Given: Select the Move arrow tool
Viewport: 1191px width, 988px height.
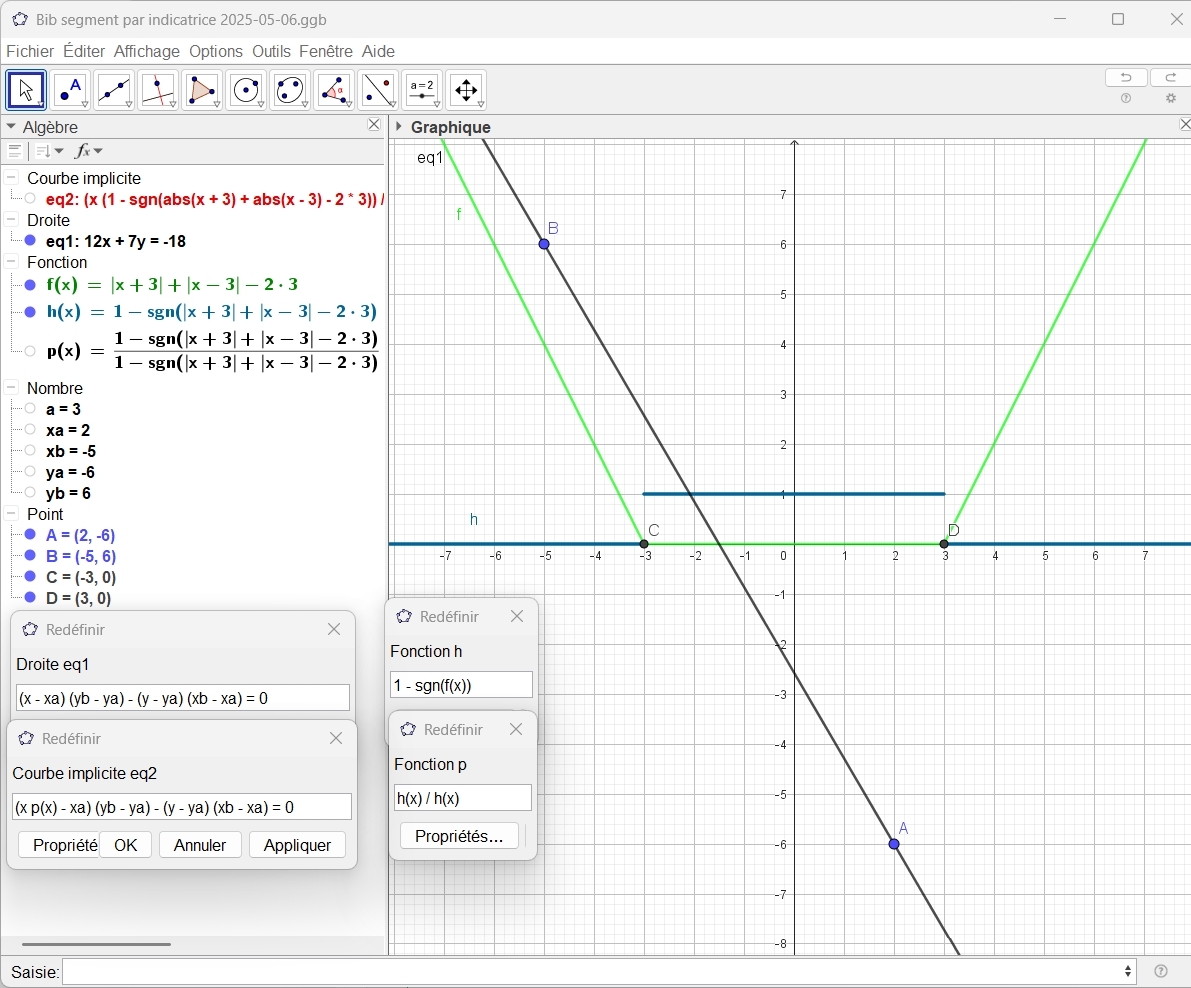Looking at the screenshot, I should pos(26,90).
